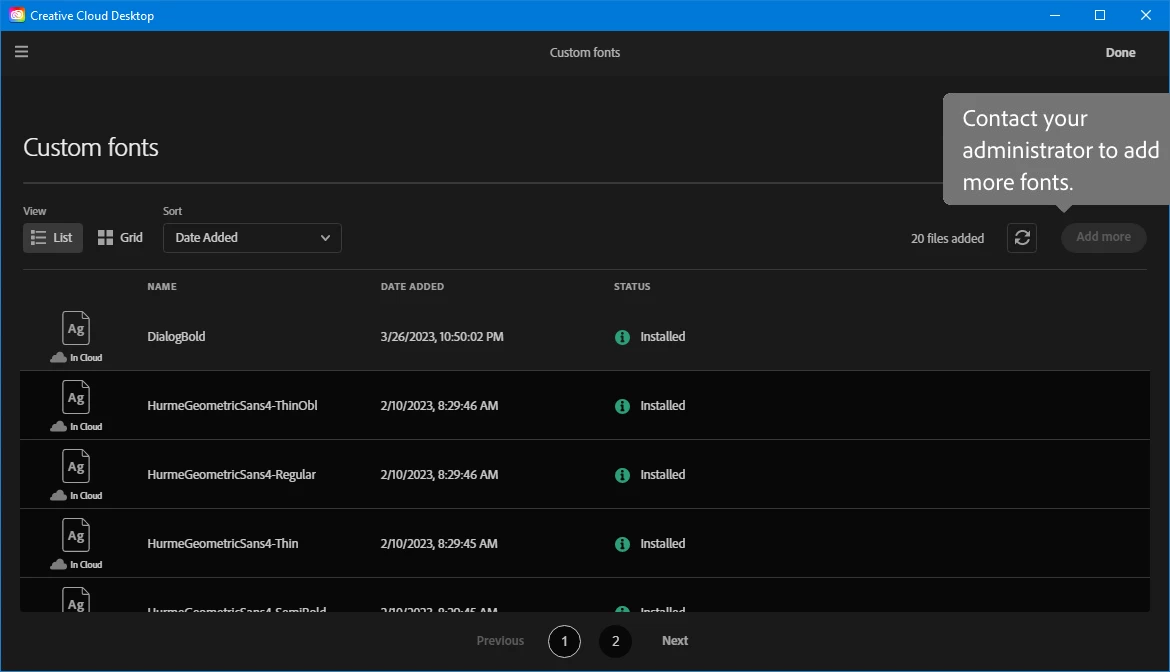This screenshot has height=672, width=1170.
Task: Go to page 1
Action: click(x=564, y=641)
